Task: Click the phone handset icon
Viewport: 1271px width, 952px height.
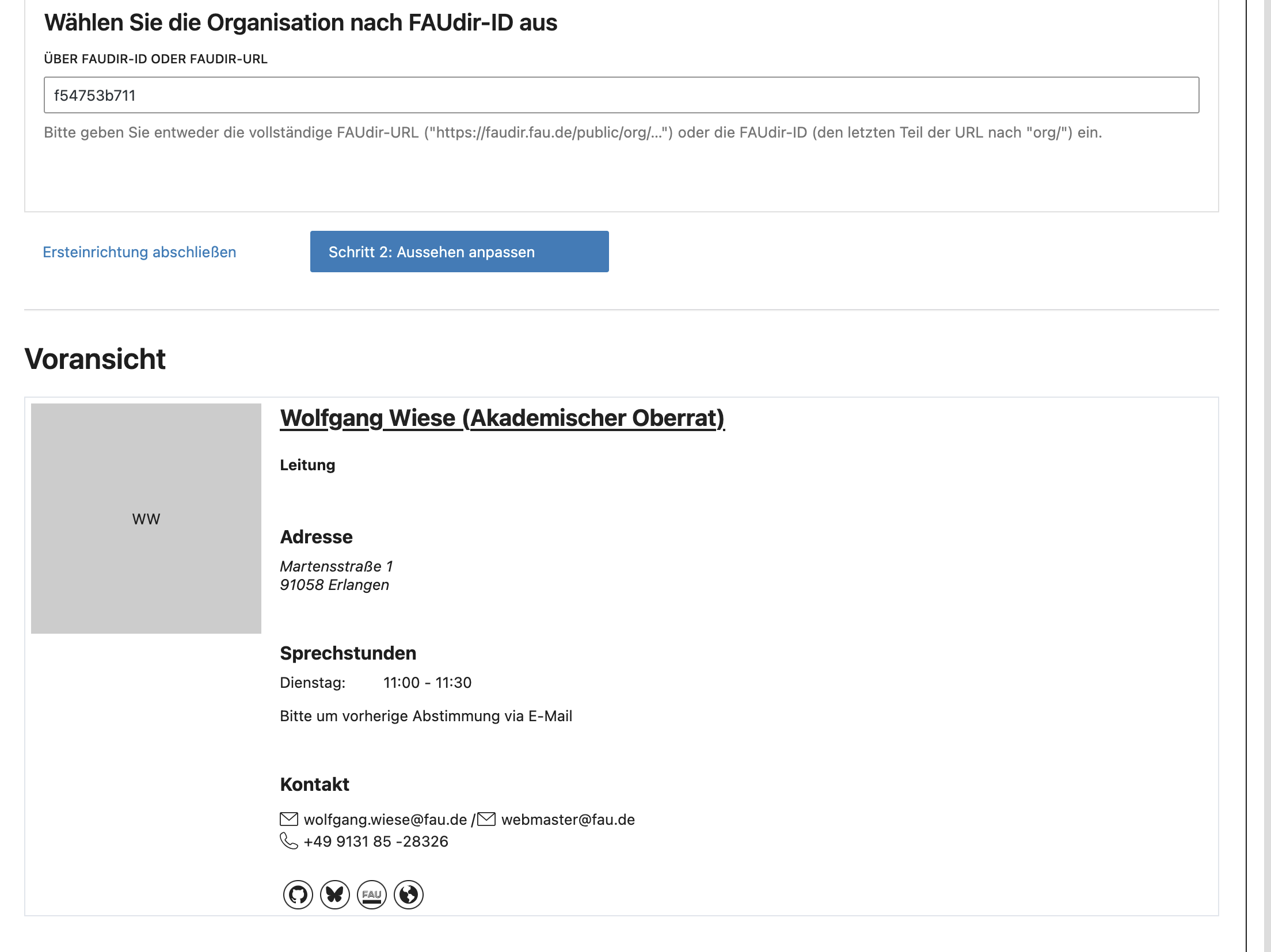Action: [288, 841]
